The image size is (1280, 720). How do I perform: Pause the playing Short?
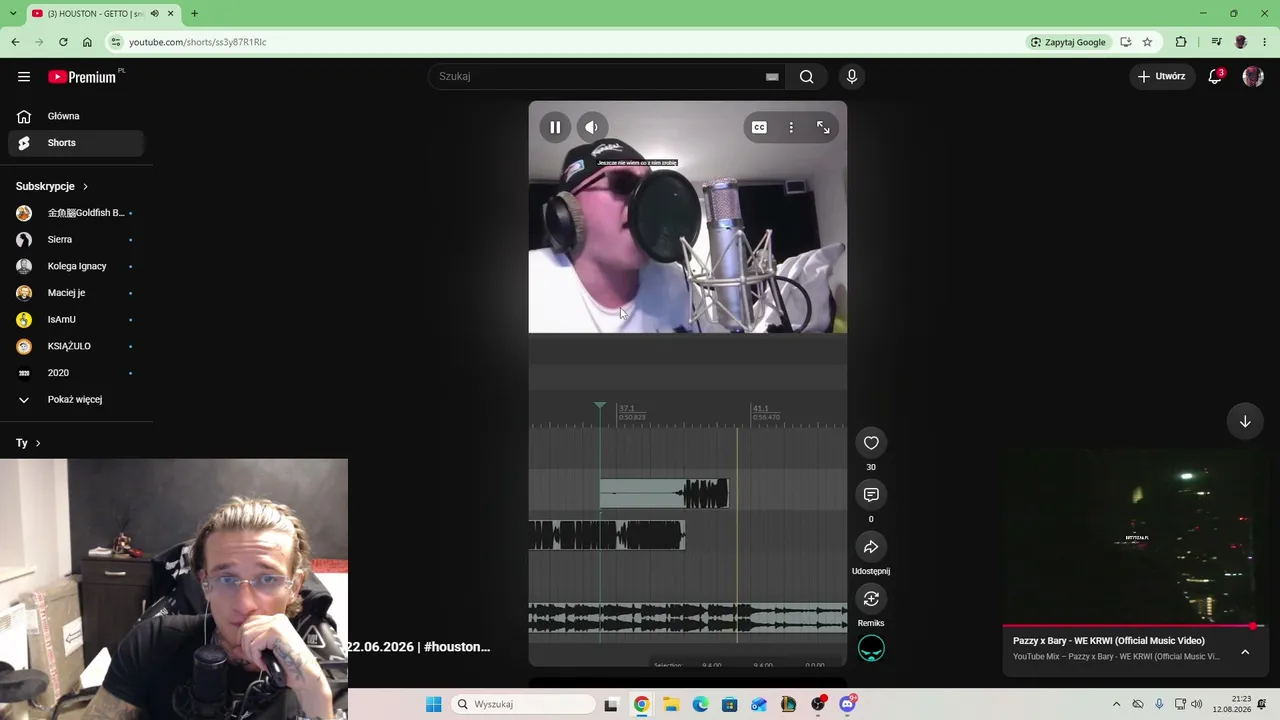555,127
